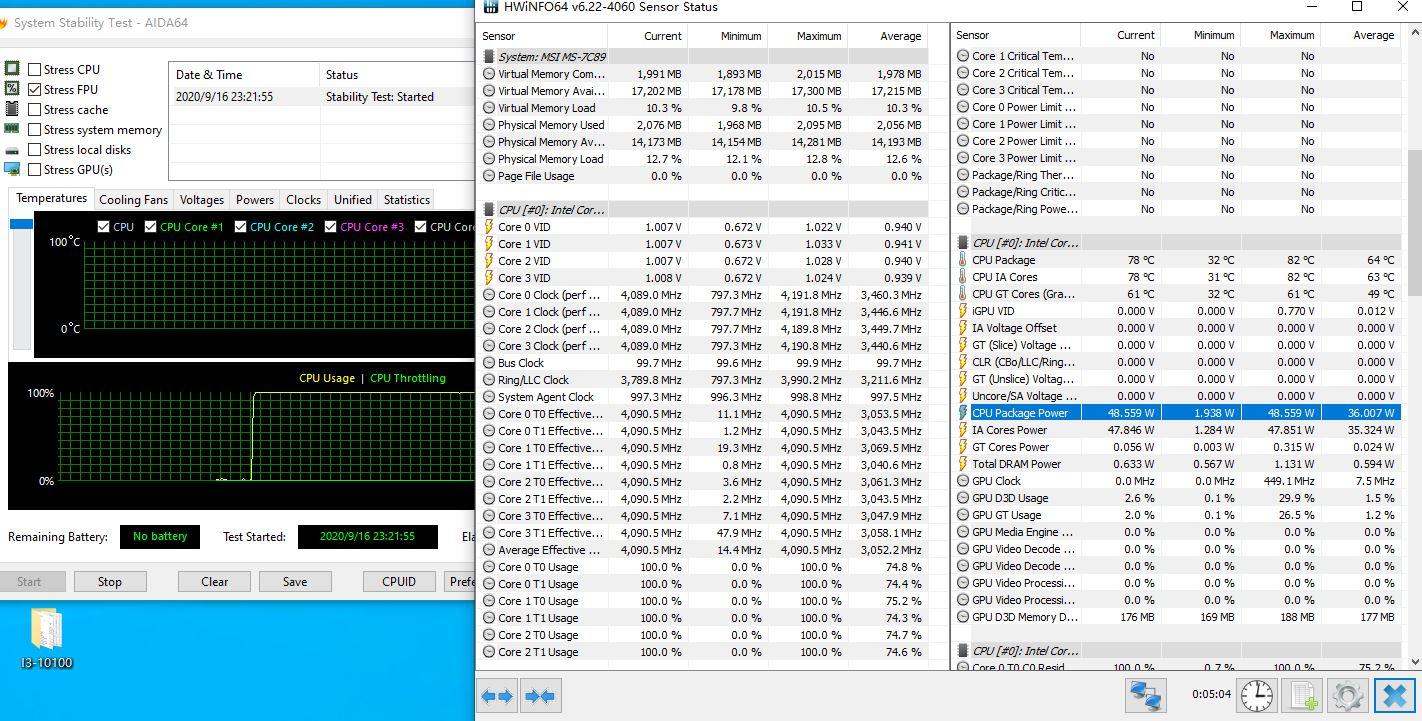Click the Status column header in AIDA64
1422x721 pixels.
tap(397, 75)
